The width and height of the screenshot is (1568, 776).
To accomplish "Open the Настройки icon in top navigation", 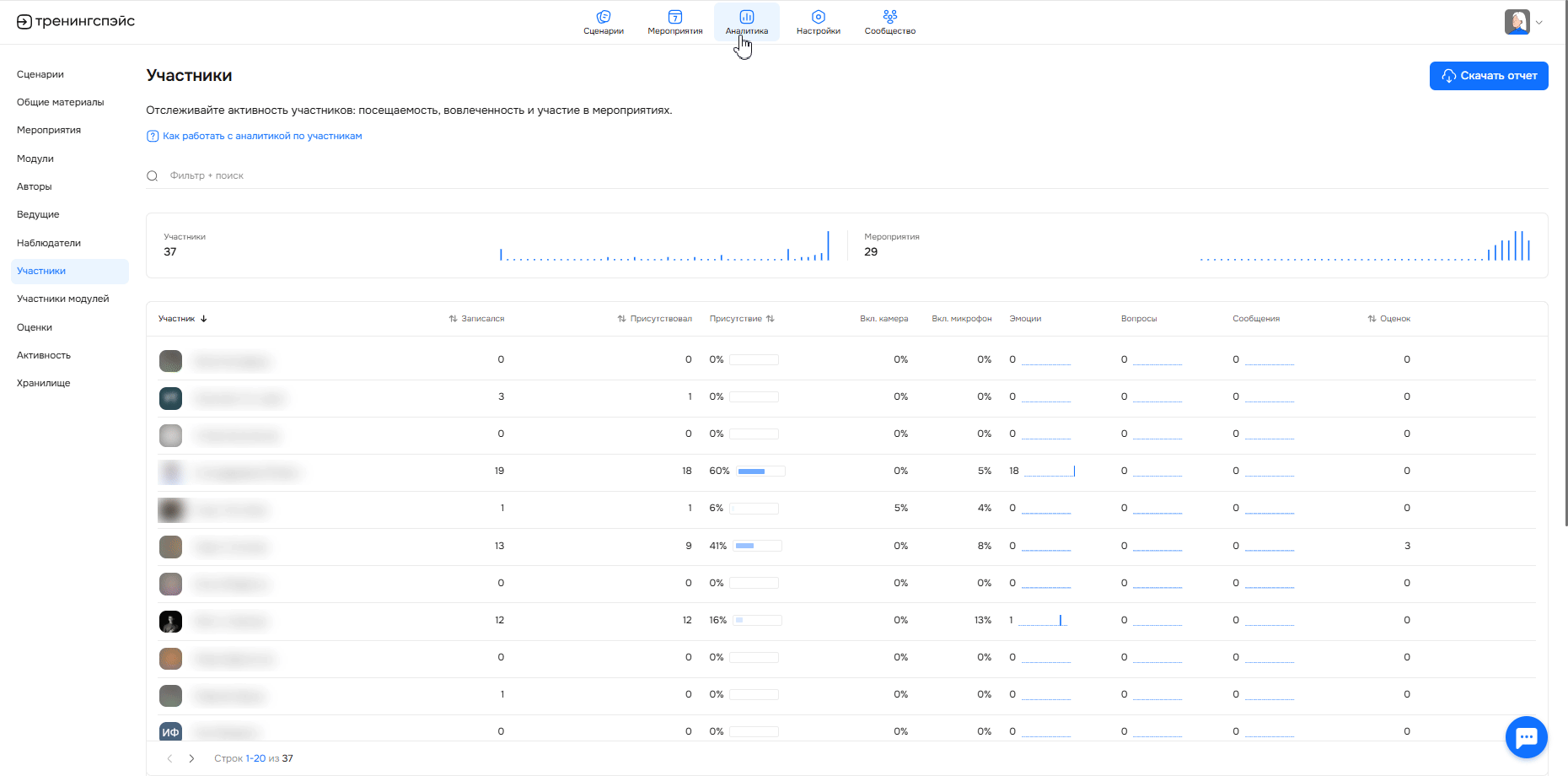I will click(818, 17).
